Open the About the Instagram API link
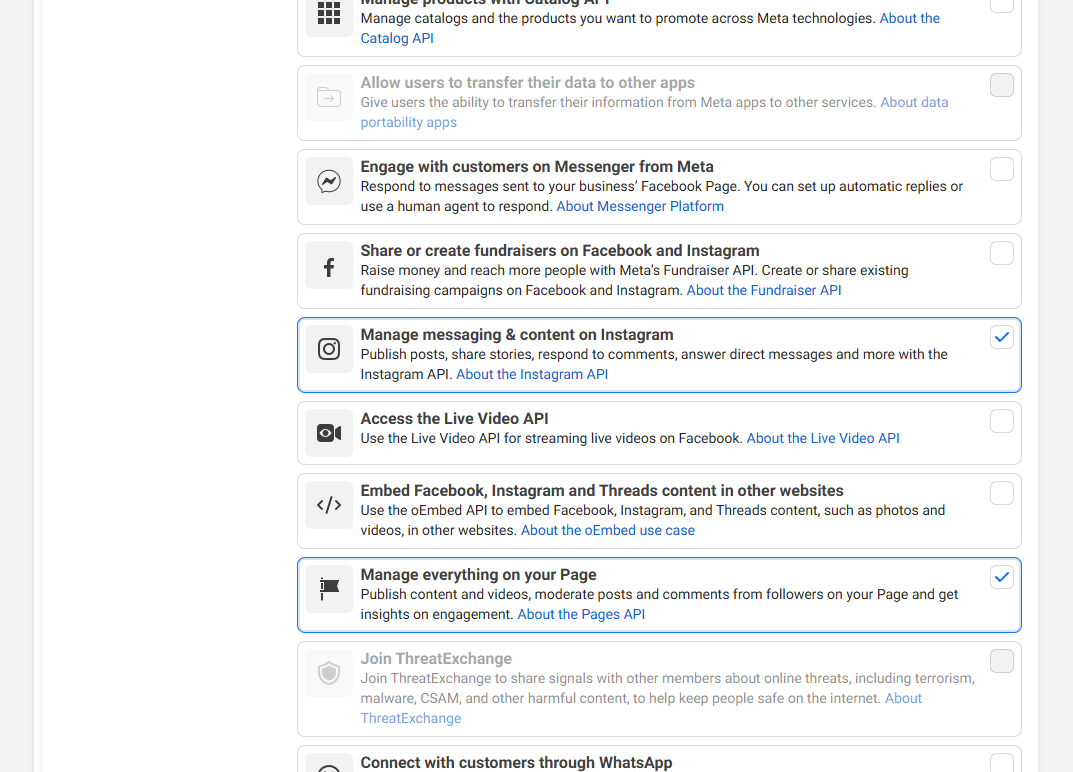 (531, 374)
